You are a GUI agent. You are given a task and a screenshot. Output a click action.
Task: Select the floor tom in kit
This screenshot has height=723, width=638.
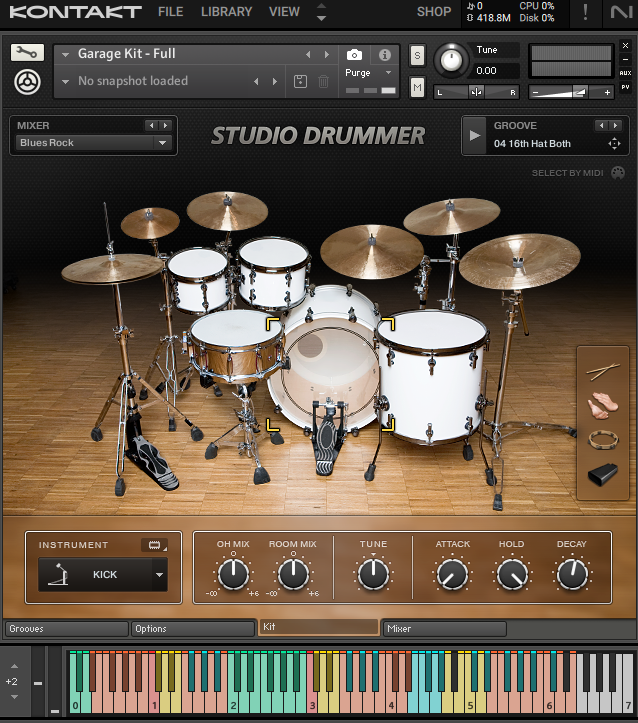431,376
